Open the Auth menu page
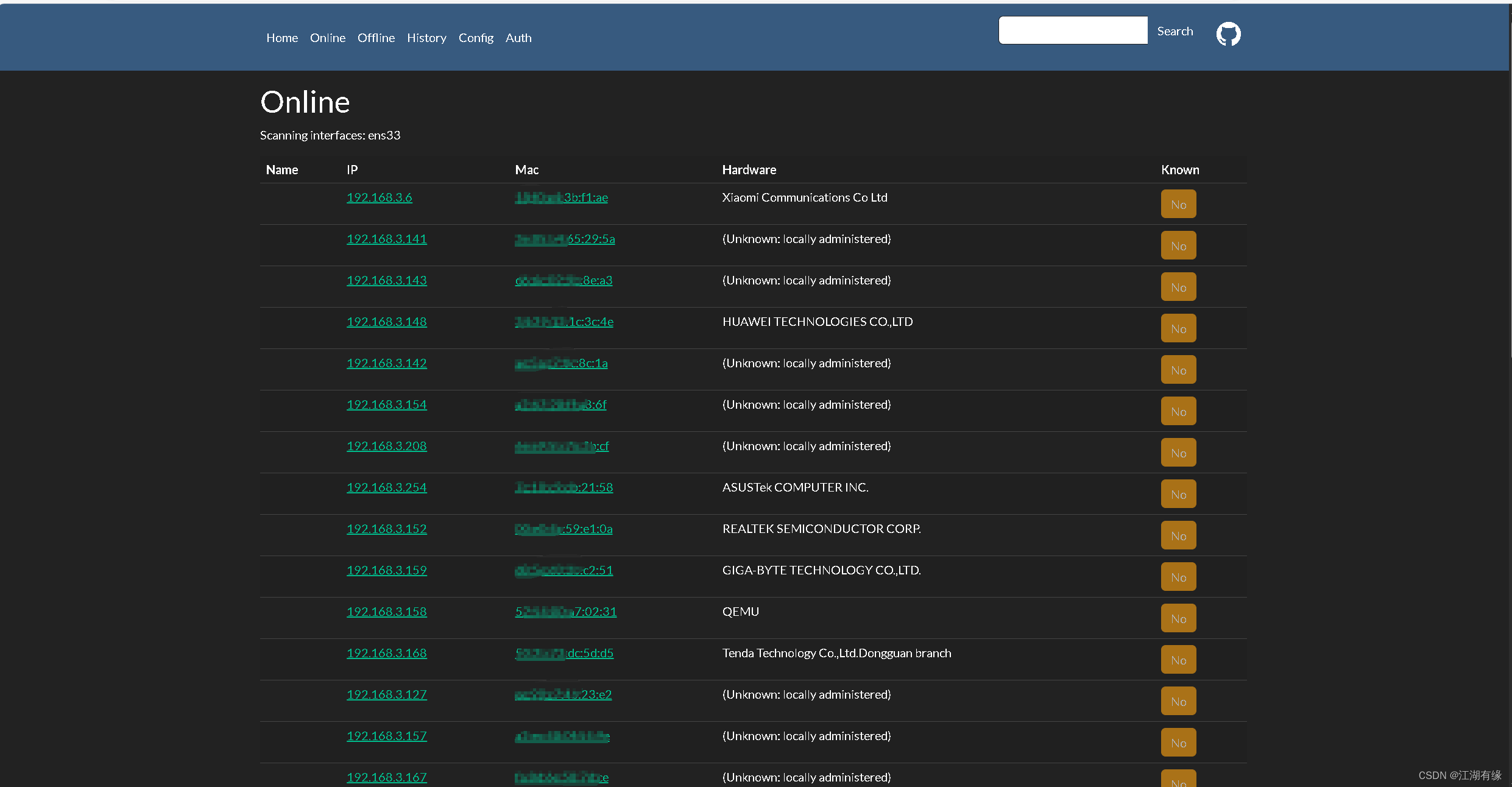The height and width of the screenshot is (787, 1512). click(x=518, y=38)
